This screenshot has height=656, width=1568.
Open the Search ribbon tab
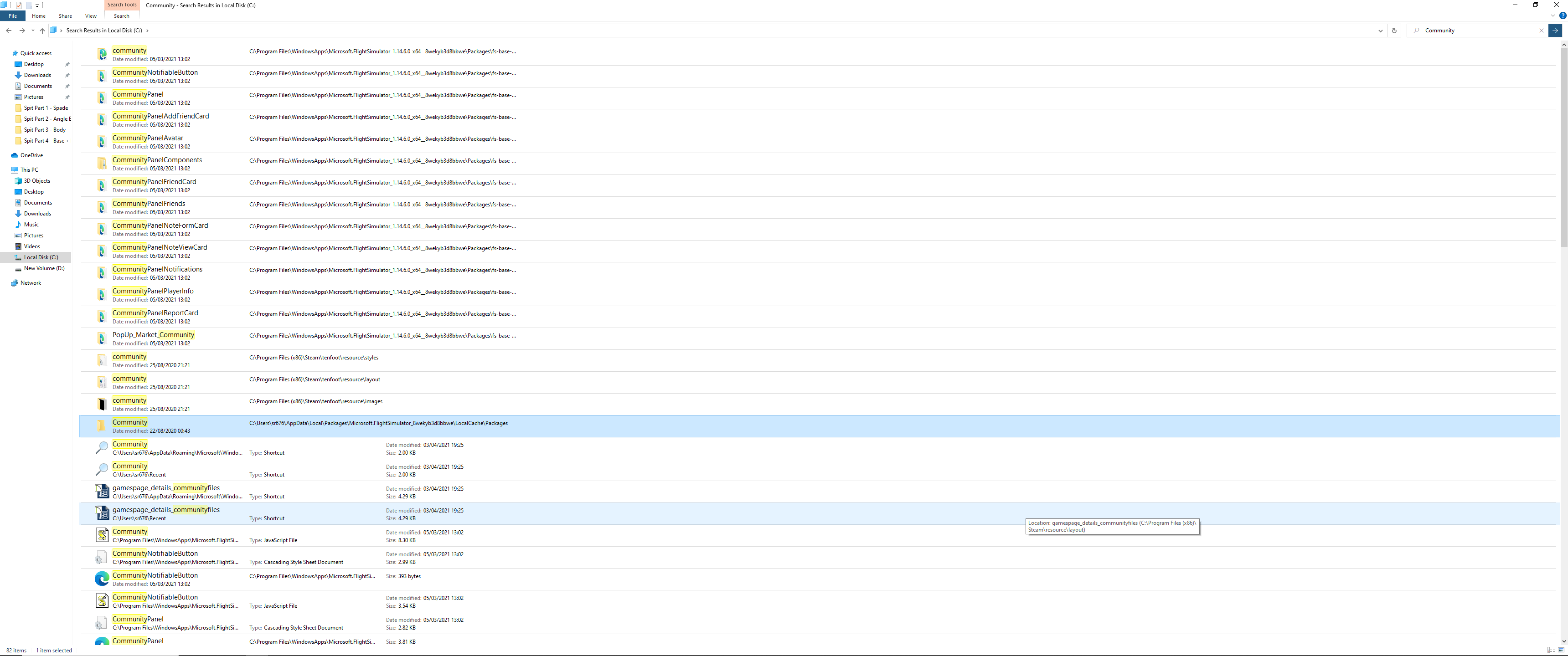(122, 16)
